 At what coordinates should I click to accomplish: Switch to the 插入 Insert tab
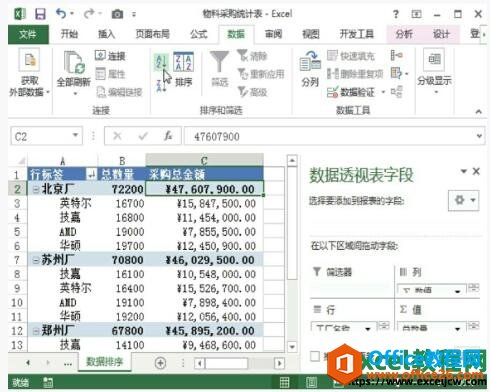click(106, 34)
